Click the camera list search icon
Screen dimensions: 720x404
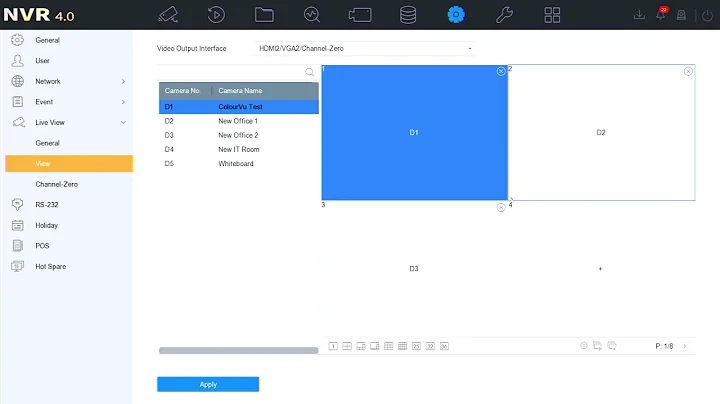309,72
